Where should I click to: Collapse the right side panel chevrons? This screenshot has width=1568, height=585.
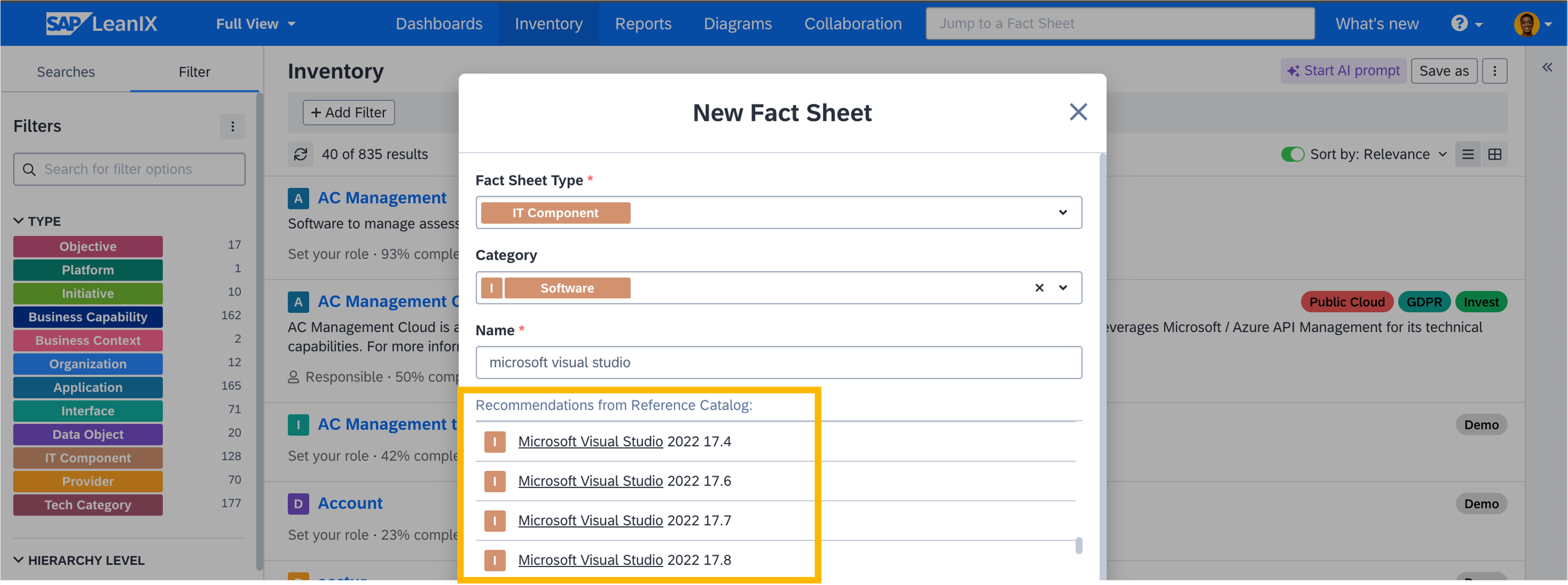click(1547, 68)
